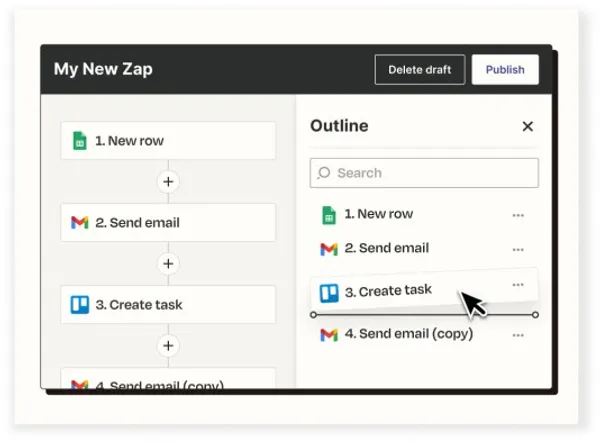This screenshot has width=600, height=442.
Task: Open options menu for outline 1. New row
Action: pyautogui.click(x=518, y=215)
